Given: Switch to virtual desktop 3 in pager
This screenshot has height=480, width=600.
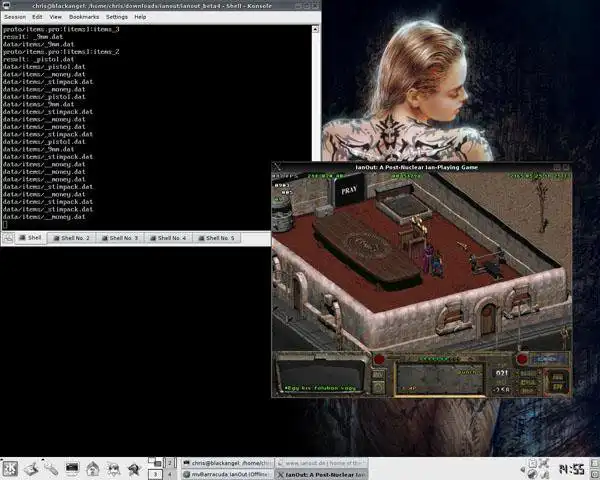Looking at the screenshot, I should click(x=155, y=474).
